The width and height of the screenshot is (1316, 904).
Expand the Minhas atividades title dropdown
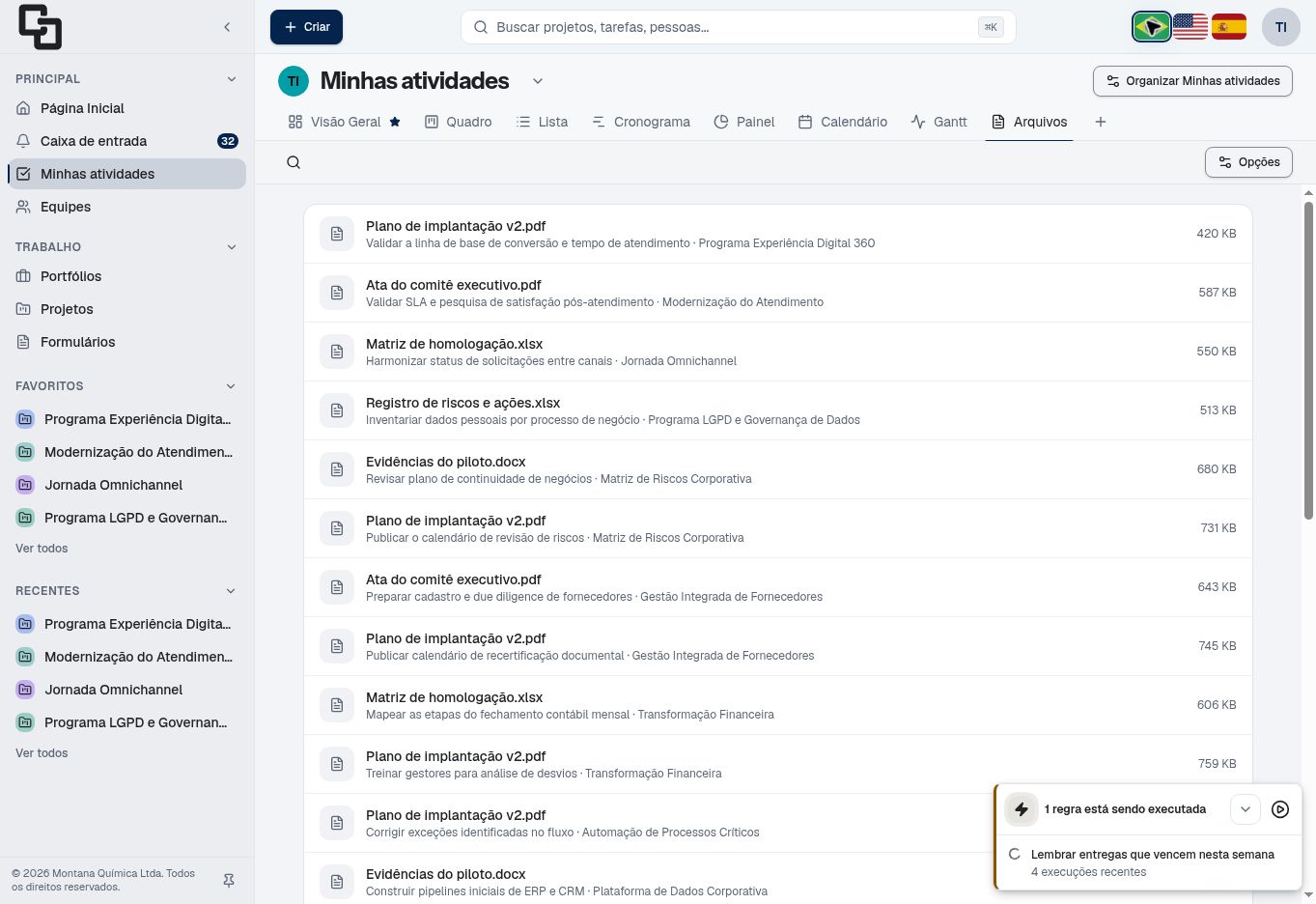pyautogui.click(x=538, y=81)
